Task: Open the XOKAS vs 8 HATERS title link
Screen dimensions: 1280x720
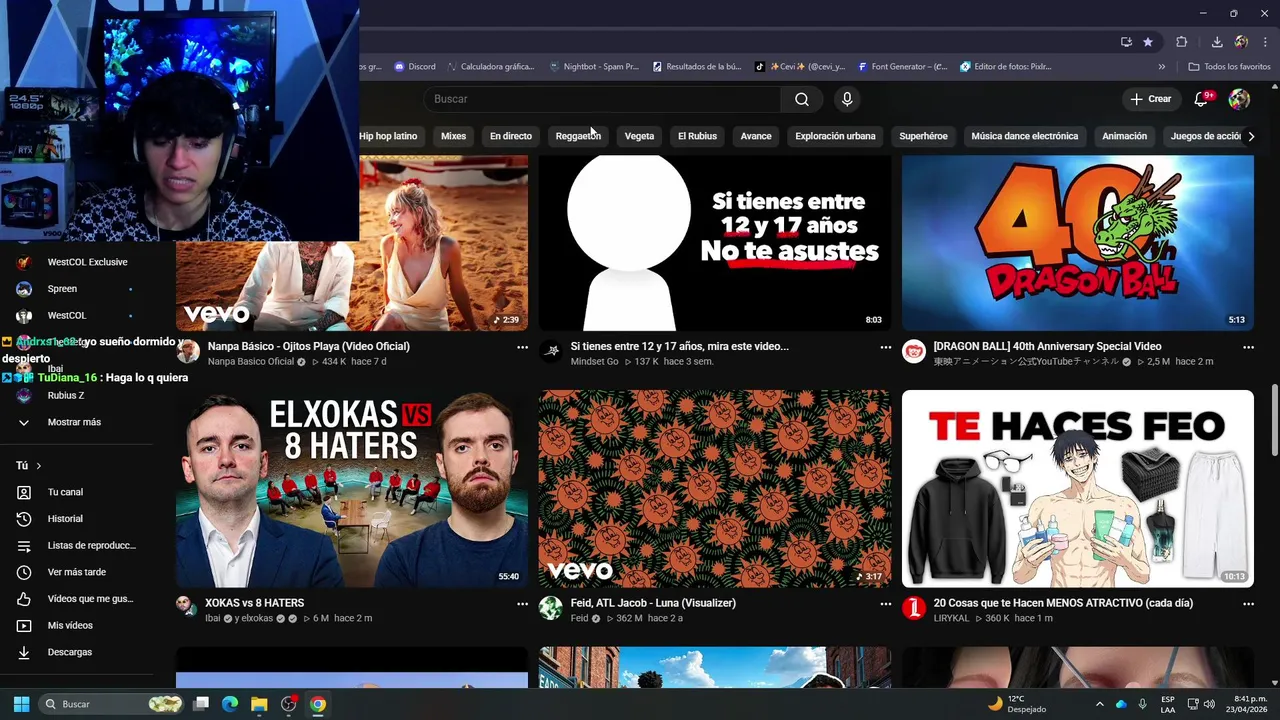Action: pyautogui.click(x=255, y=603)
